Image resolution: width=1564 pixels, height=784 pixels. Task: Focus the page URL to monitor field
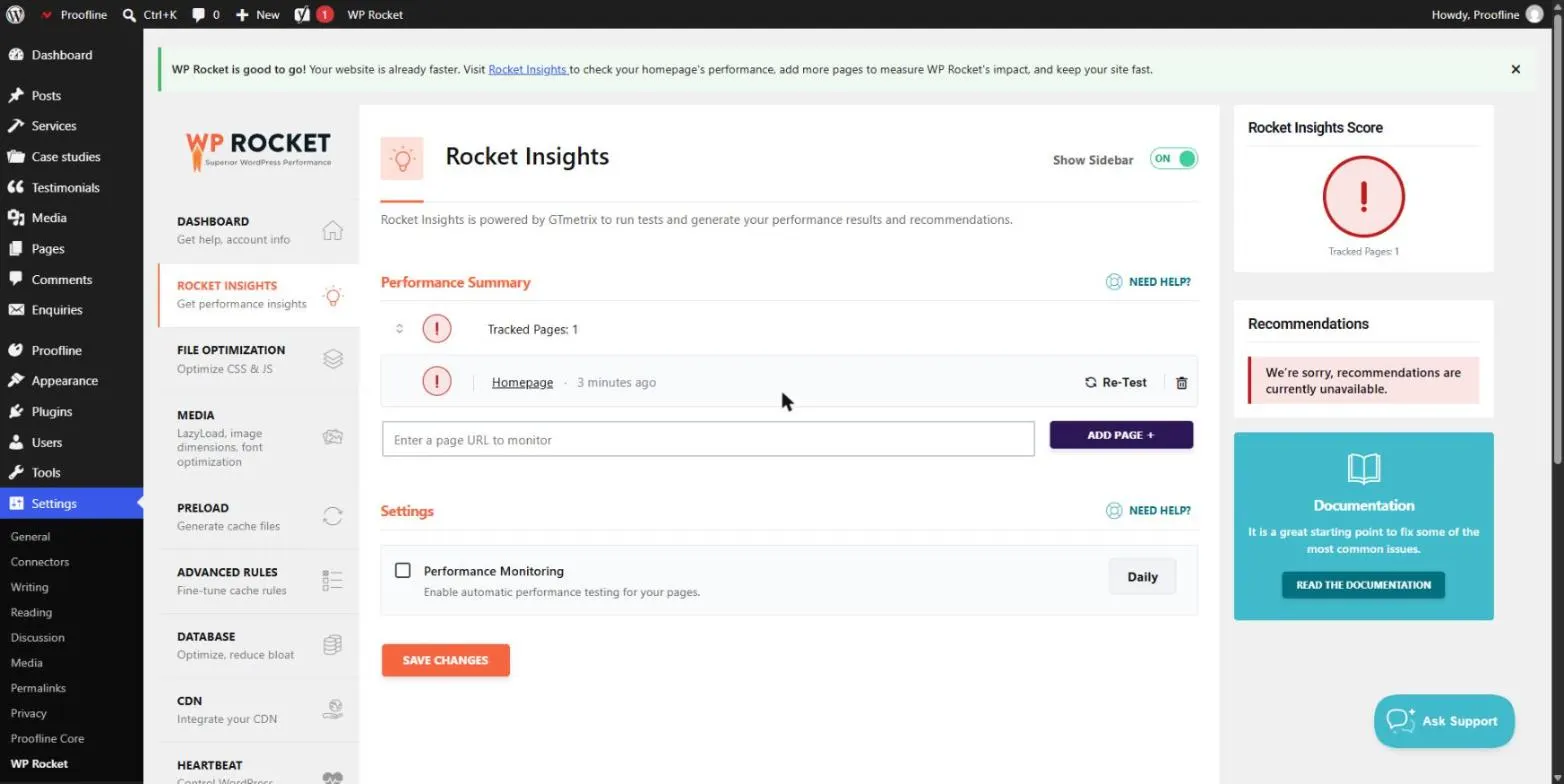(x=708, y=439)
